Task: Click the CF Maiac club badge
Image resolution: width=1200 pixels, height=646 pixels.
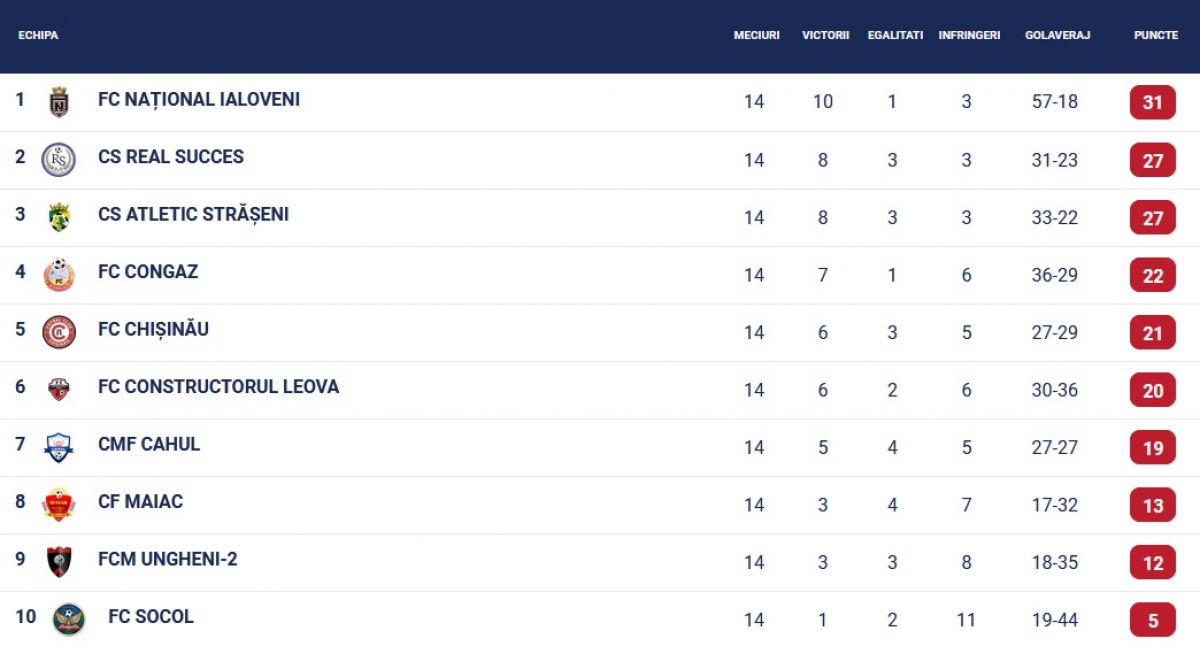Action: [59, 504]
